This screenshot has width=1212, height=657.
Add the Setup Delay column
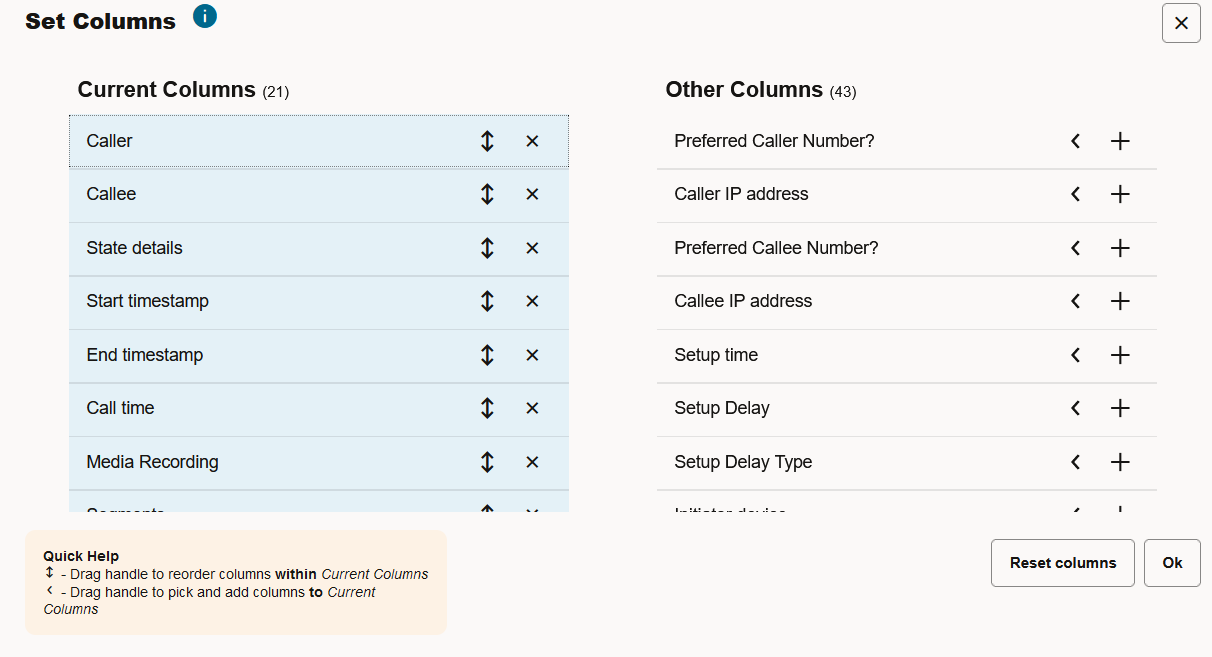(x=1120, y=408)
